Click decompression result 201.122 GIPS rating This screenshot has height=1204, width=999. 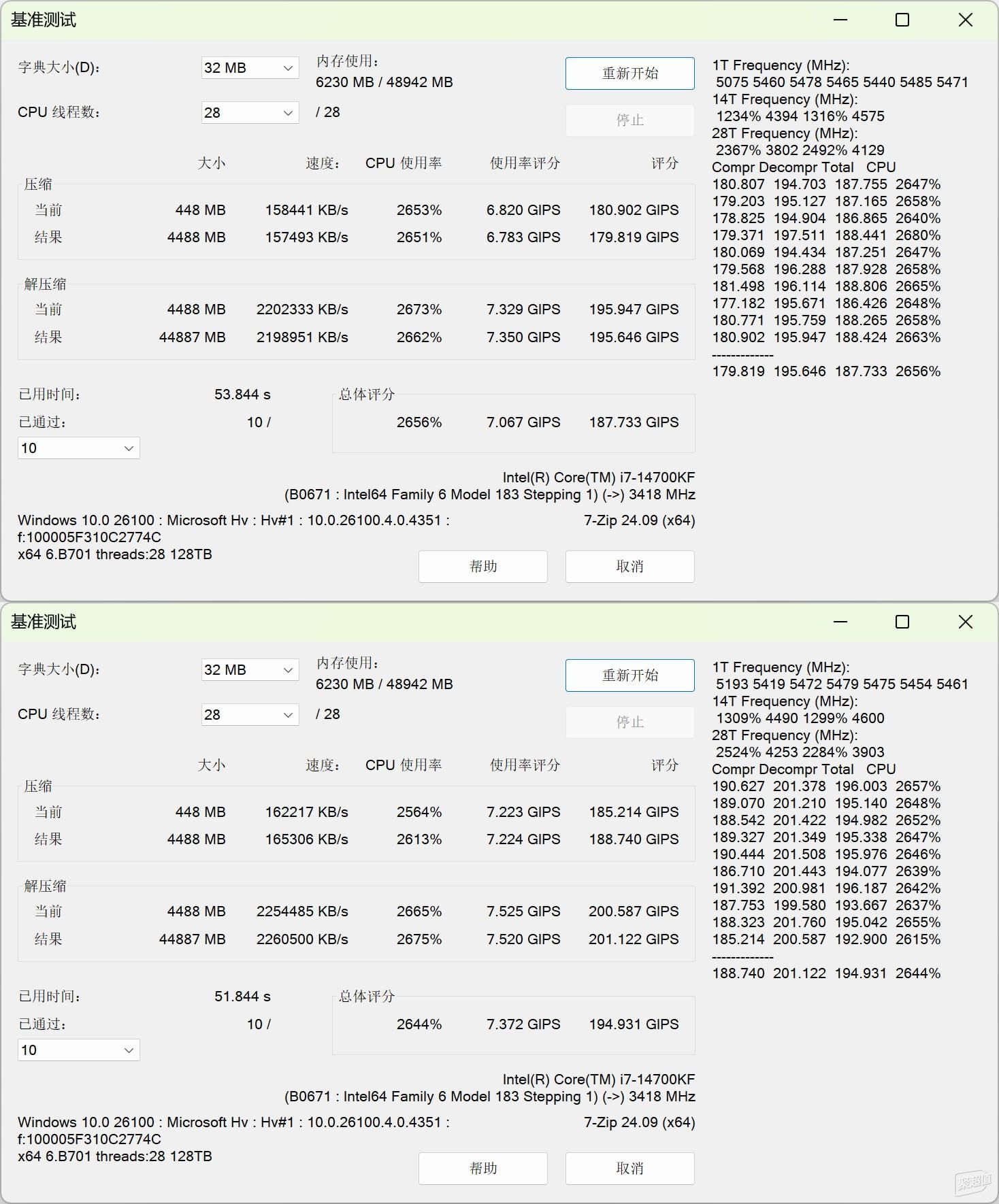634,939
